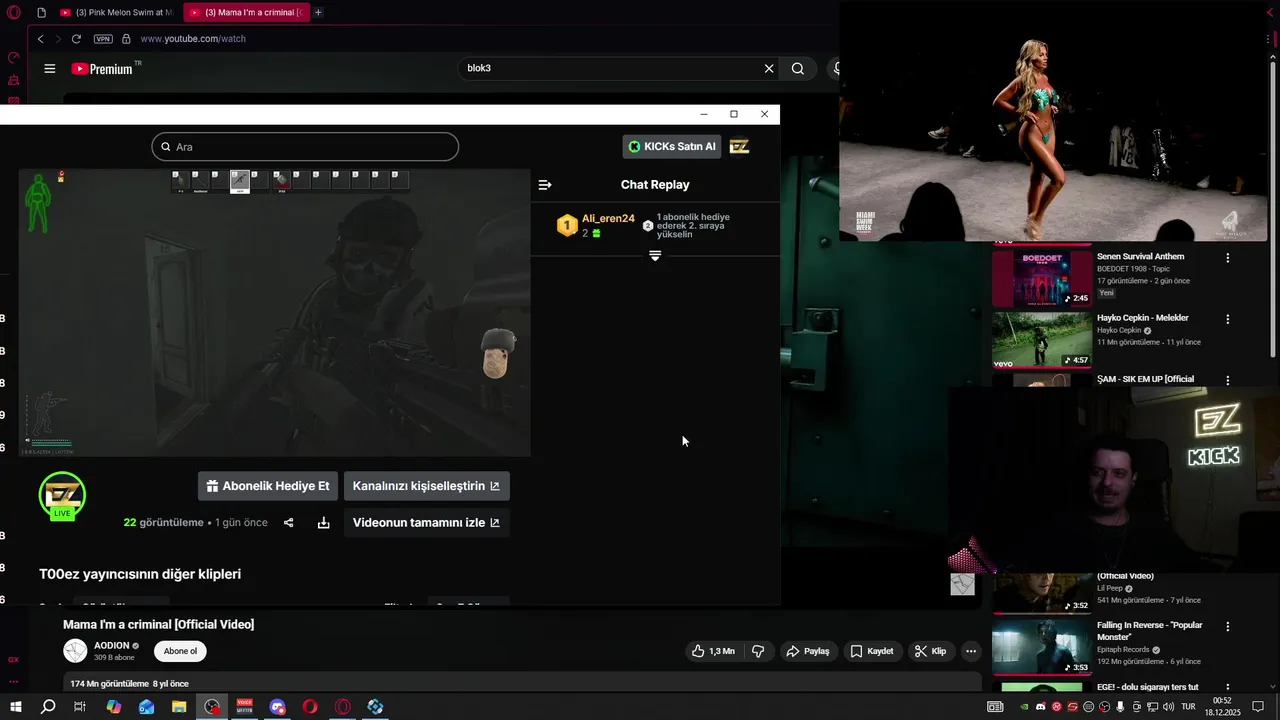This screenshot has width=1280, height=720.
Task: Open Opera GX taskbar icon
Action: [343, 707]
